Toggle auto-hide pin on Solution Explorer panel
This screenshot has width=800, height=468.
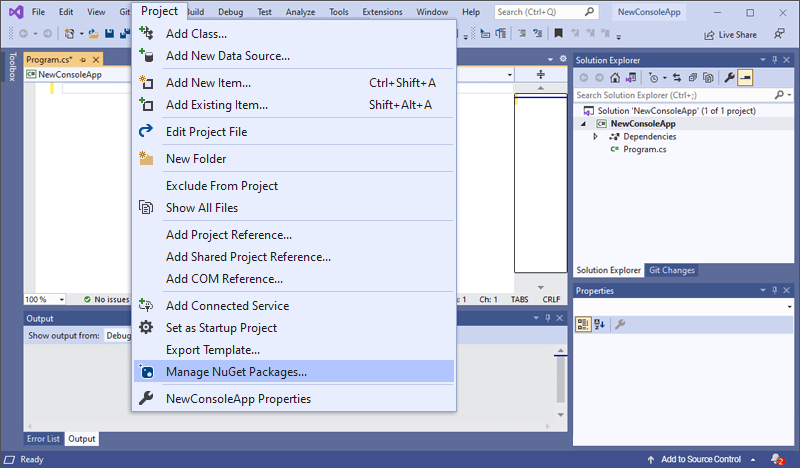click(774, 60)
